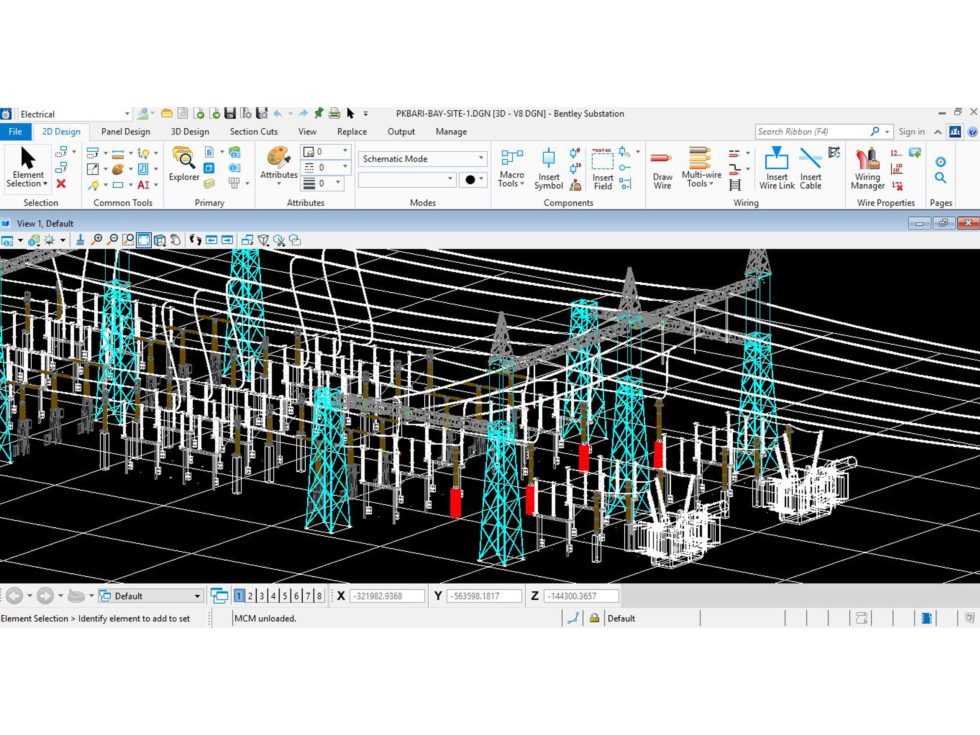Click the Insert Symbol icon

click(x=548, y=168)
